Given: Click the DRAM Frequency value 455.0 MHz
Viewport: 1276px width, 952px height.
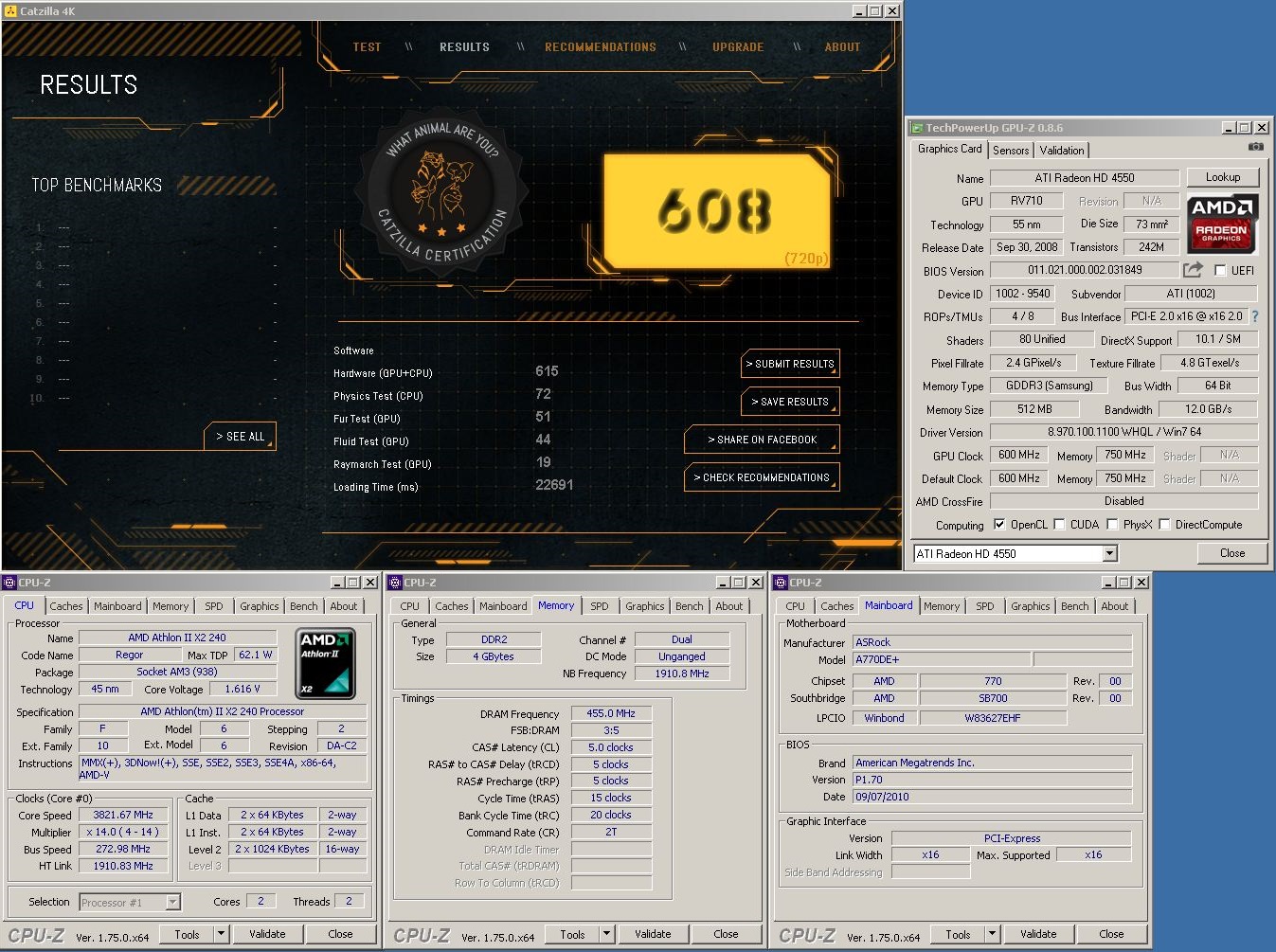Looking at the screenshot, I should pyautogui.click(x=611, y=713).
